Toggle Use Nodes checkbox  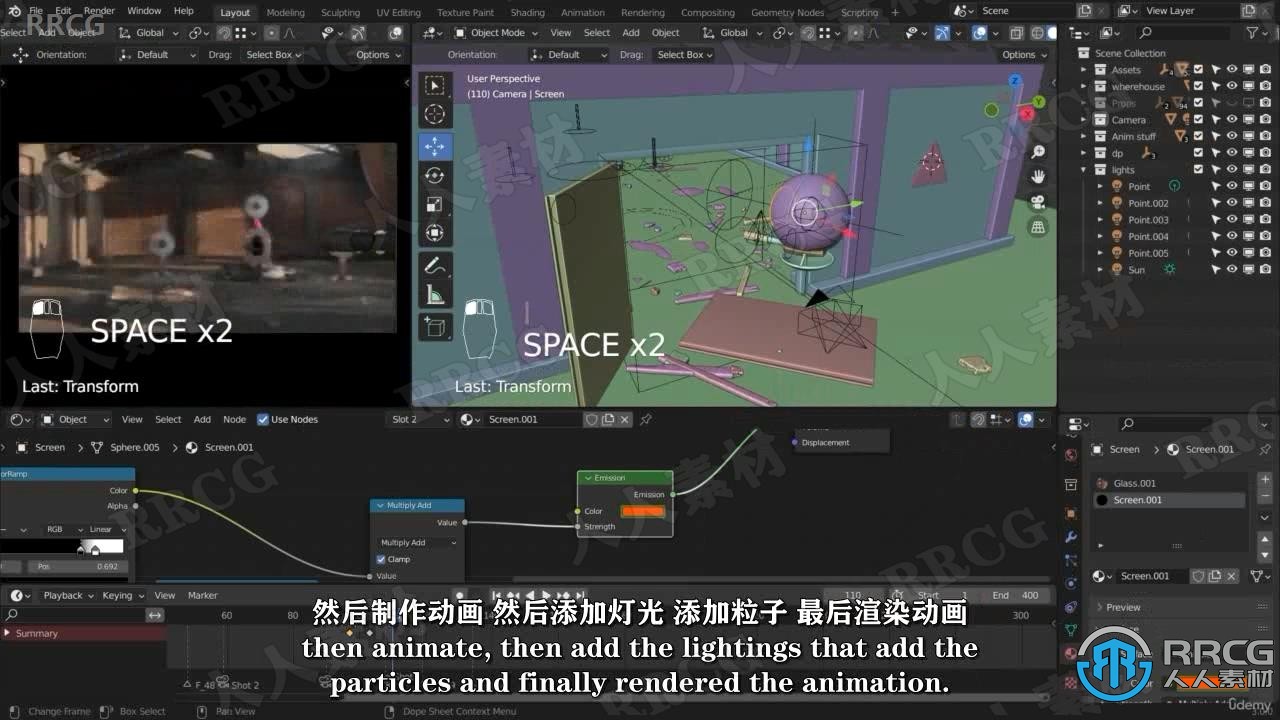coord(263,419)
